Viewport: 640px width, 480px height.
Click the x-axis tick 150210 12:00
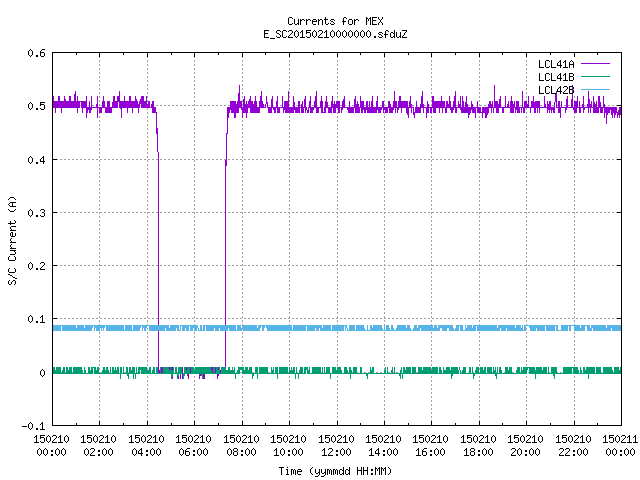click(x=336, y=446)
